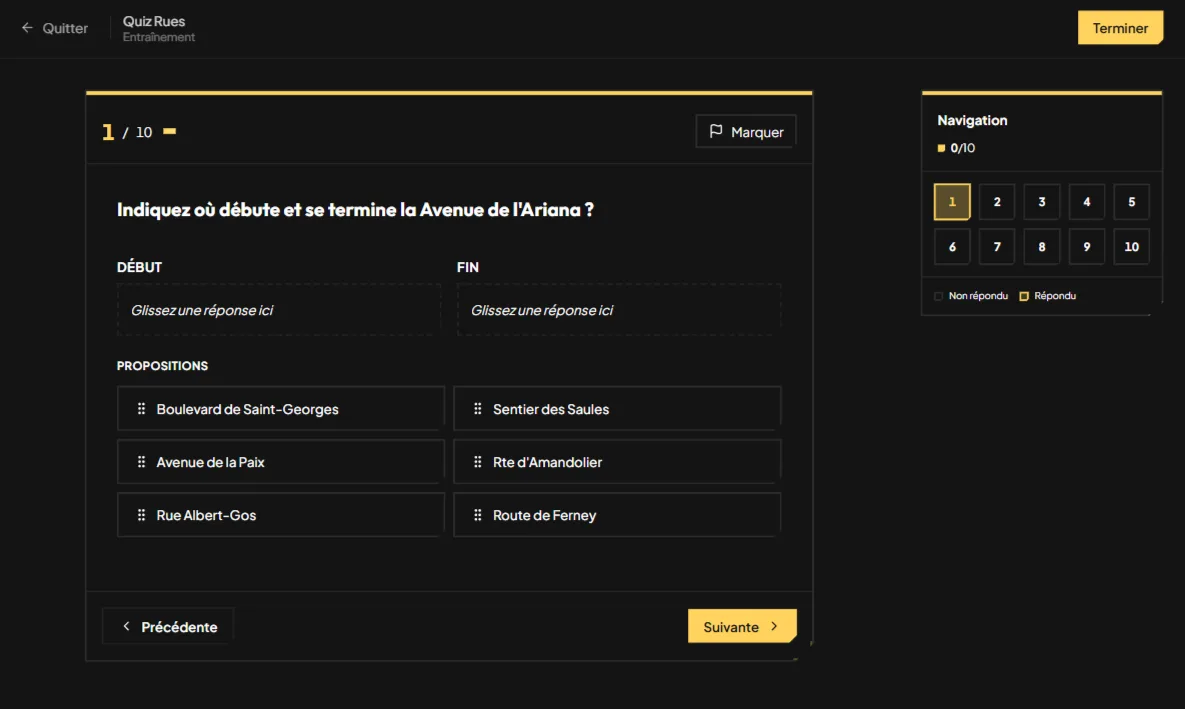Click the chevron icon in Précédente
Screen dimensions: 1185x709
point(126,627)
